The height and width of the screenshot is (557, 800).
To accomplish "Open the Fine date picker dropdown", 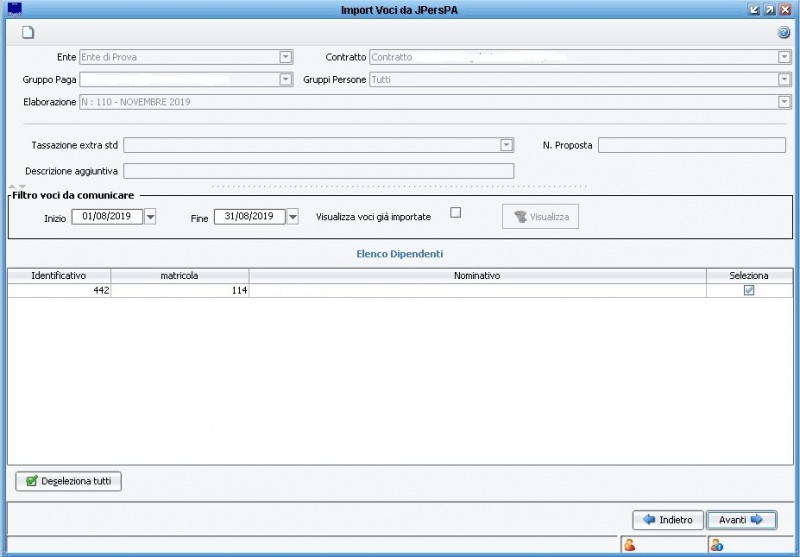I will [x=292, y=217].
